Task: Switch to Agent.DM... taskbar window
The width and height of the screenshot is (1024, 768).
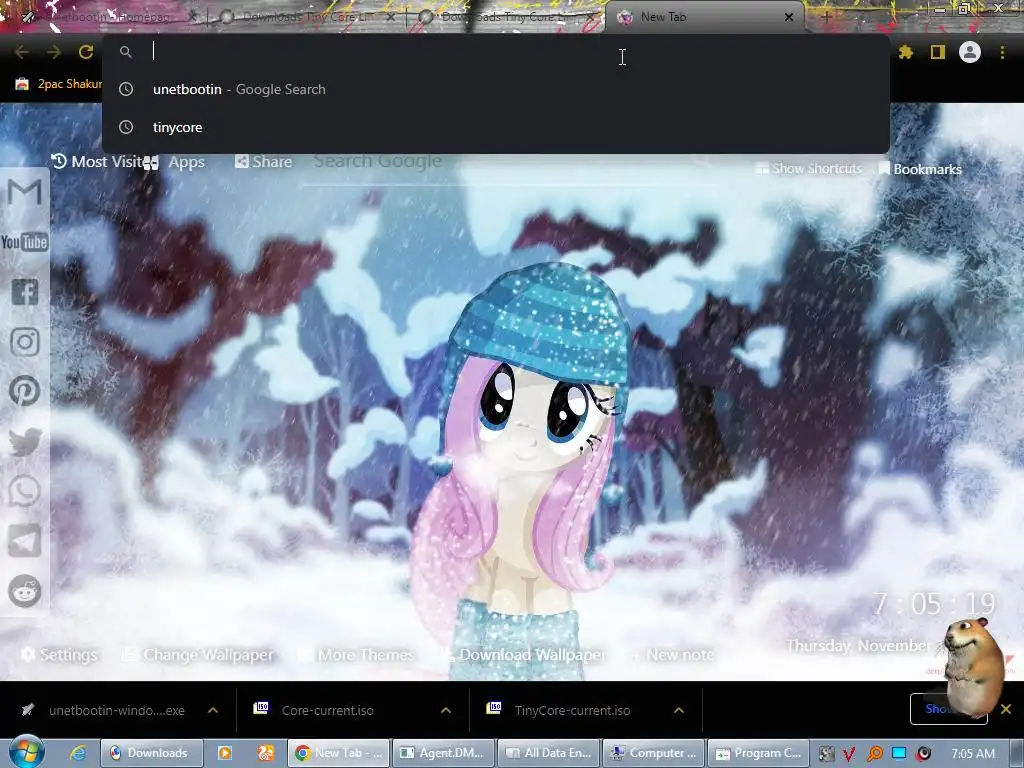Action: pos(444,753)
